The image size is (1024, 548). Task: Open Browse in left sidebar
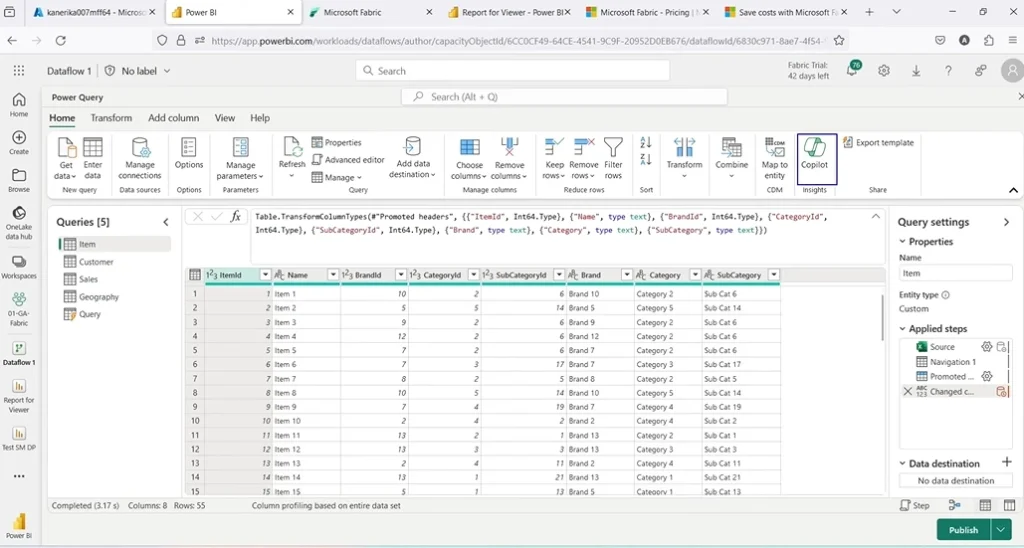19,180
